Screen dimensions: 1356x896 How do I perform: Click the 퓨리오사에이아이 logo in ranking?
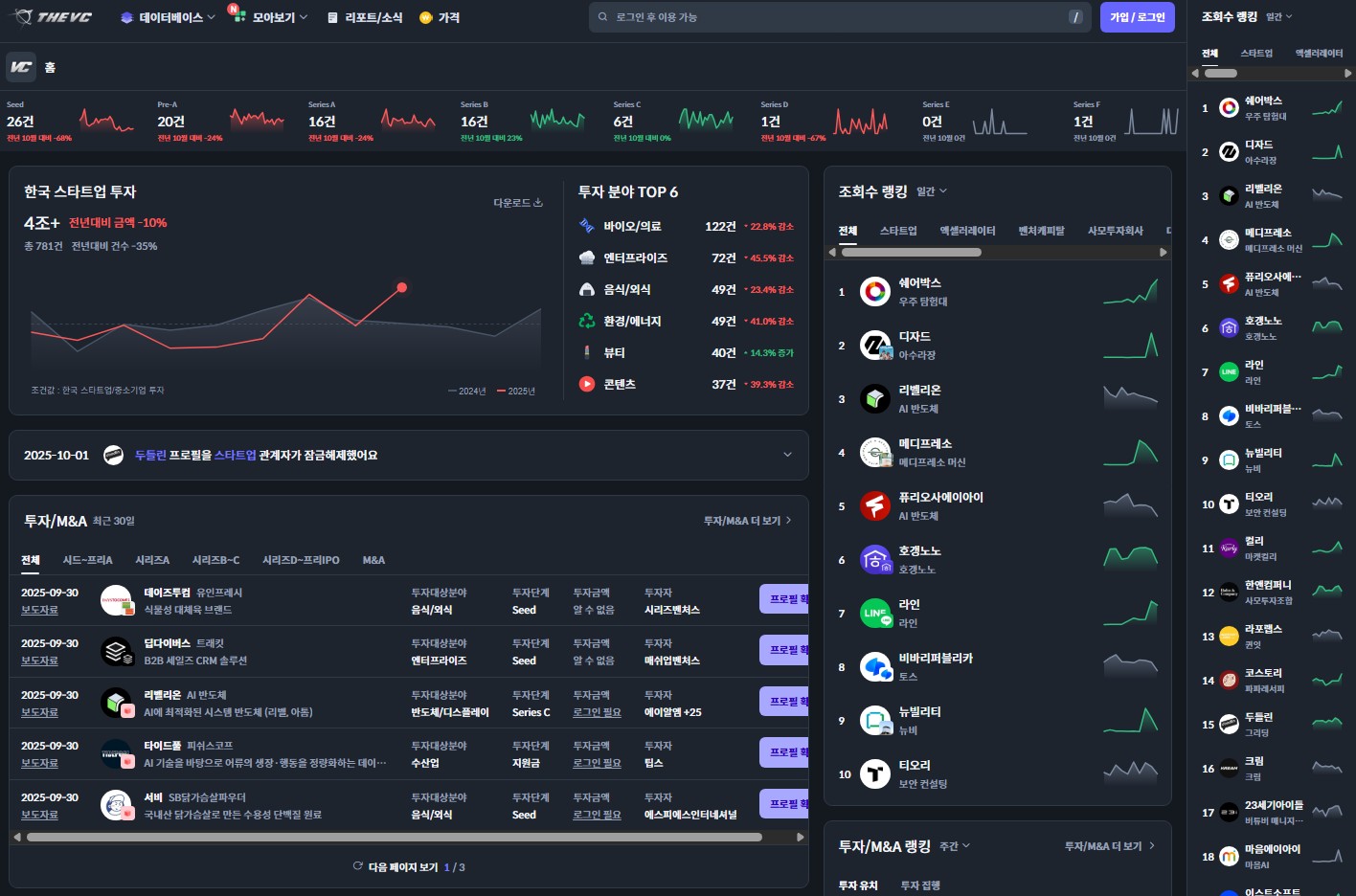point(874,506)
